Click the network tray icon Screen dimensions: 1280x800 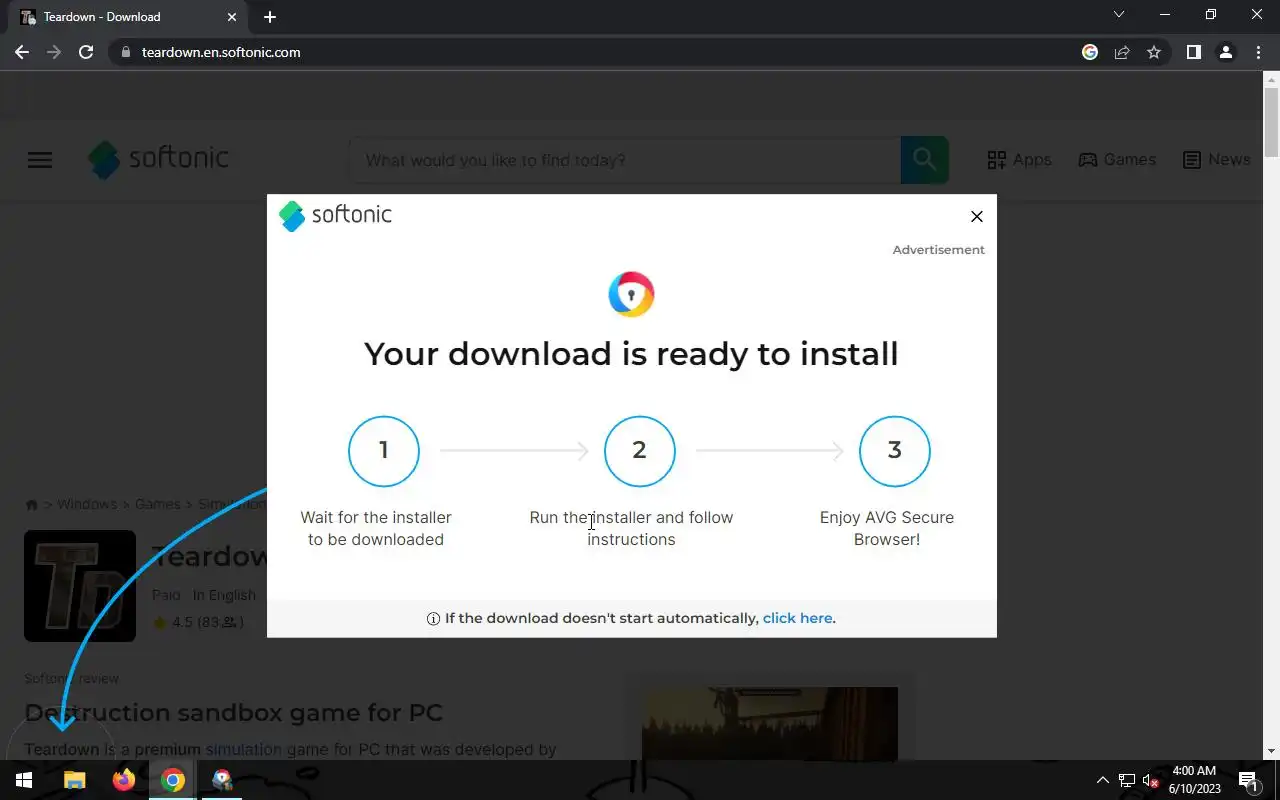1127,780
